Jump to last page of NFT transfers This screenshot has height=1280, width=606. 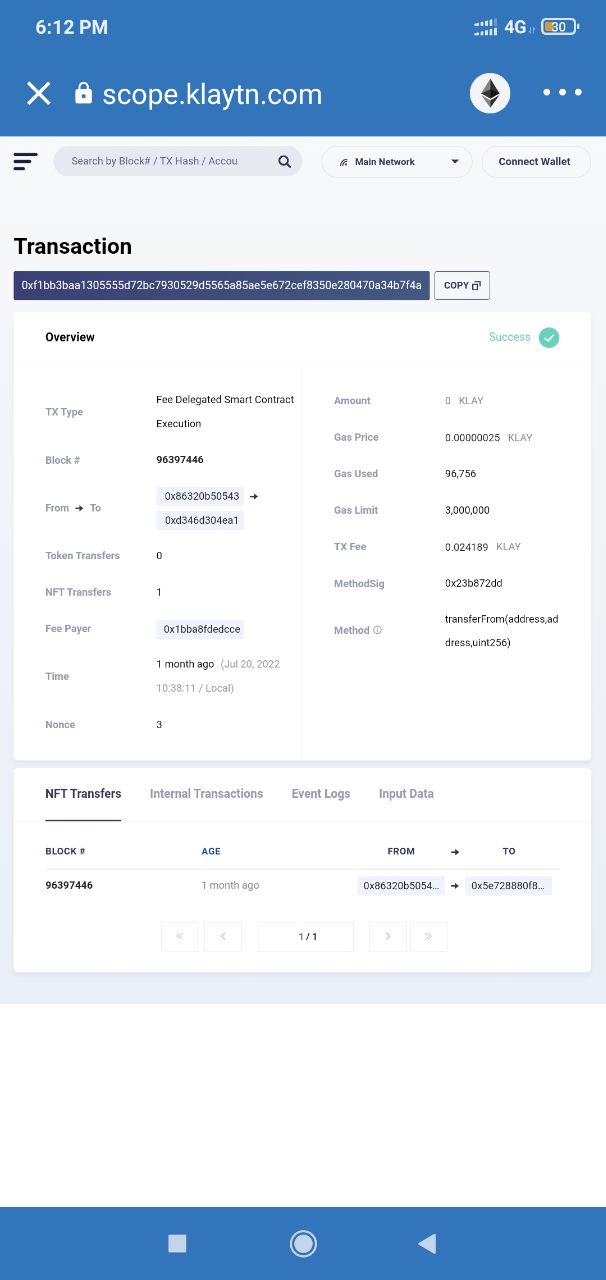[428, 937]
